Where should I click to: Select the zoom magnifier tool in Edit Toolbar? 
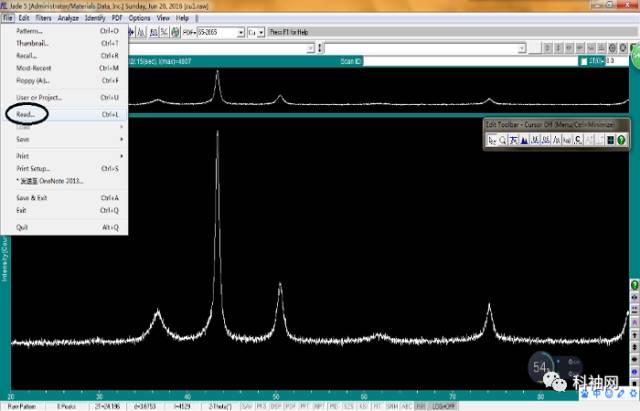(502, 140)
